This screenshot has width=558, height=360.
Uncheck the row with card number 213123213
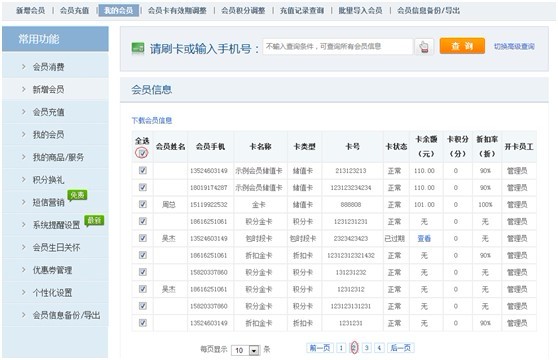pyautogui.click(x=143, y=170)
